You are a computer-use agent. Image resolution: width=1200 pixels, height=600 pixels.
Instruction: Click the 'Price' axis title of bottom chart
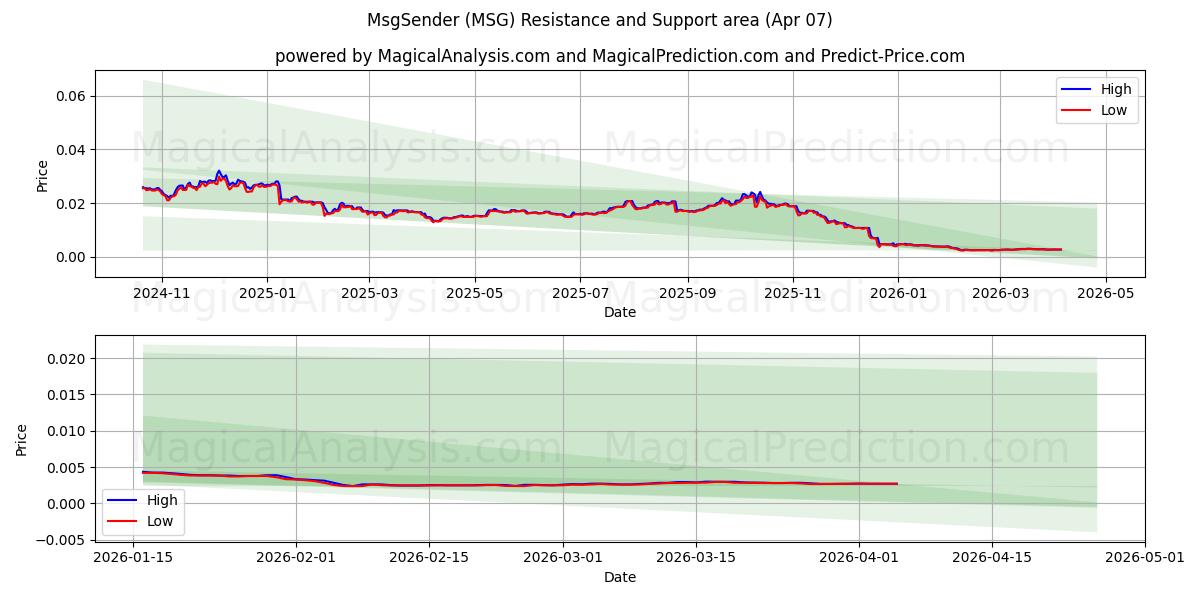tap(22, 439)
